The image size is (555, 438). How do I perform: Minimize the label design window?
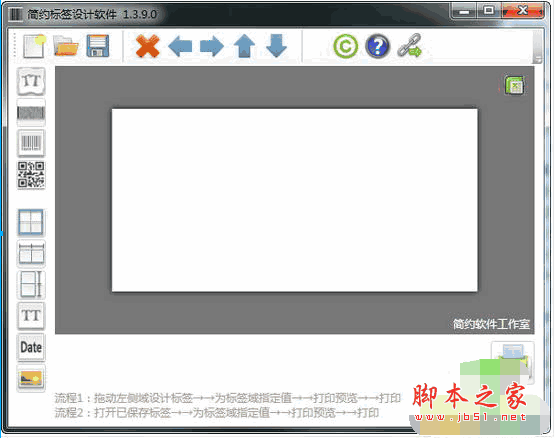pos(464,11)
